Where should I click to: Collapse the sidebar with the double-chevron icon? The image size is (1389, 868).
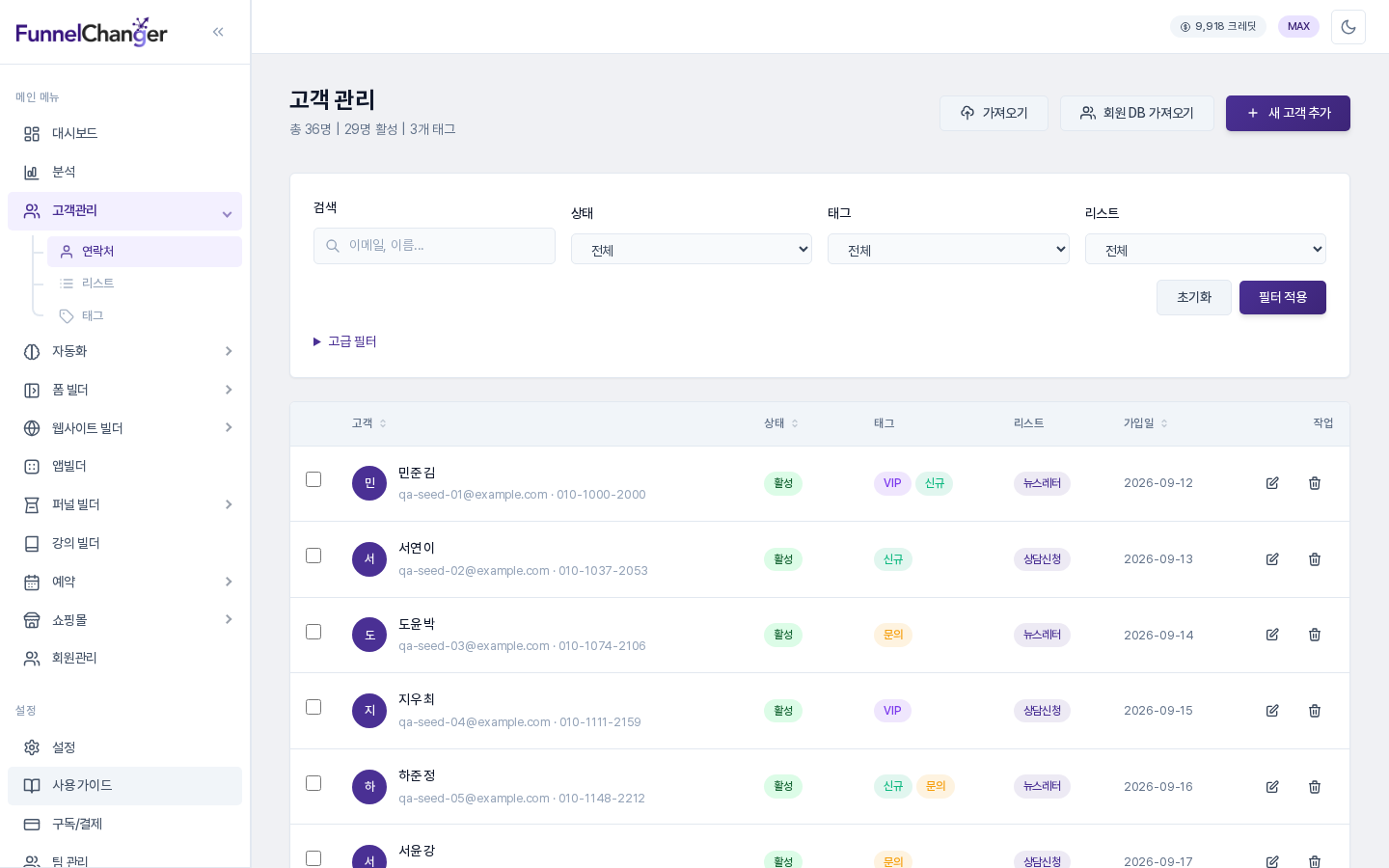click(x=218, y=32)
